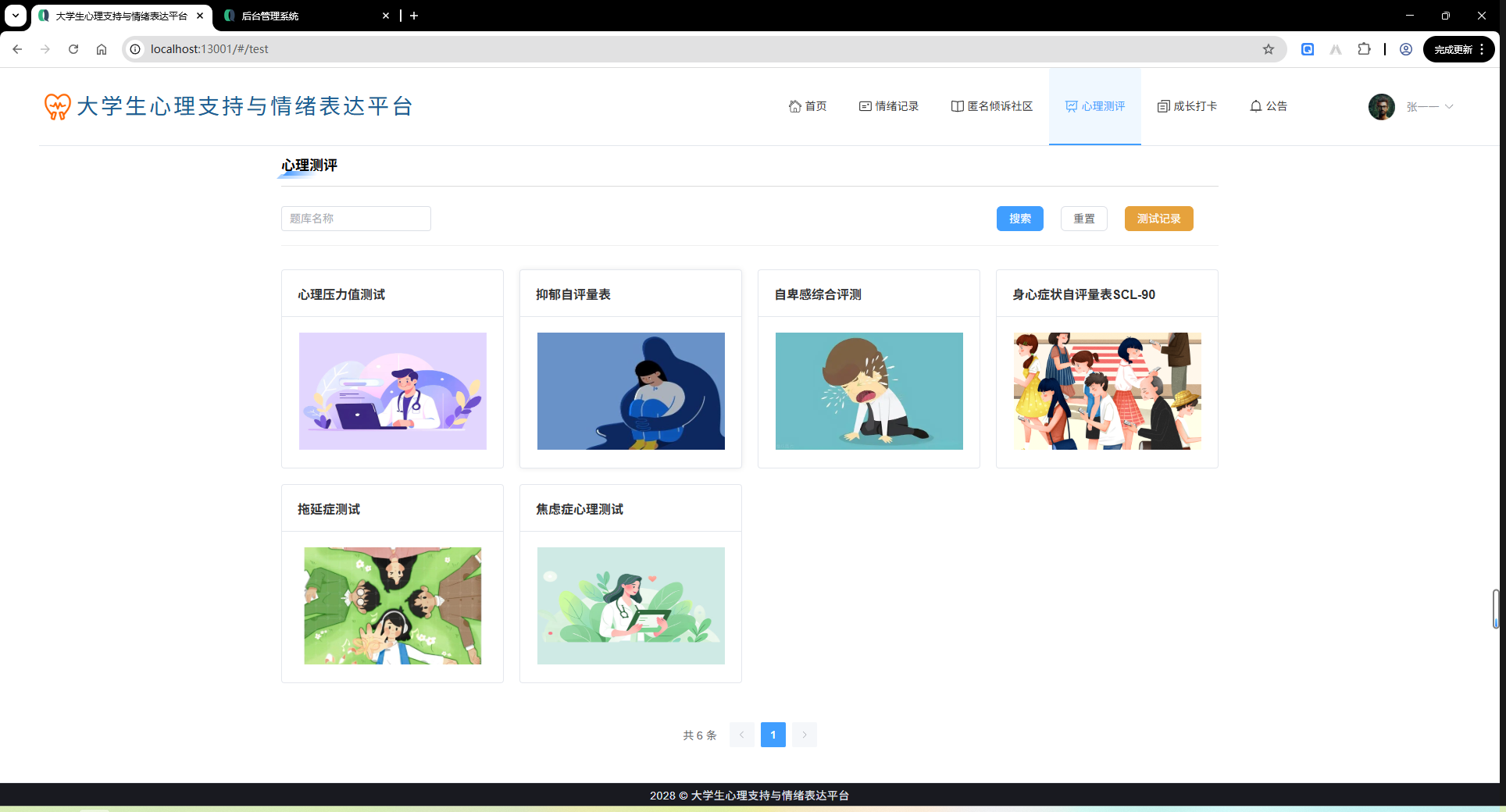The height and width of the screenshot is (812, 1506).
Task: Select the 心理测评 navigation tab
Action: (x=1094, y=106)
